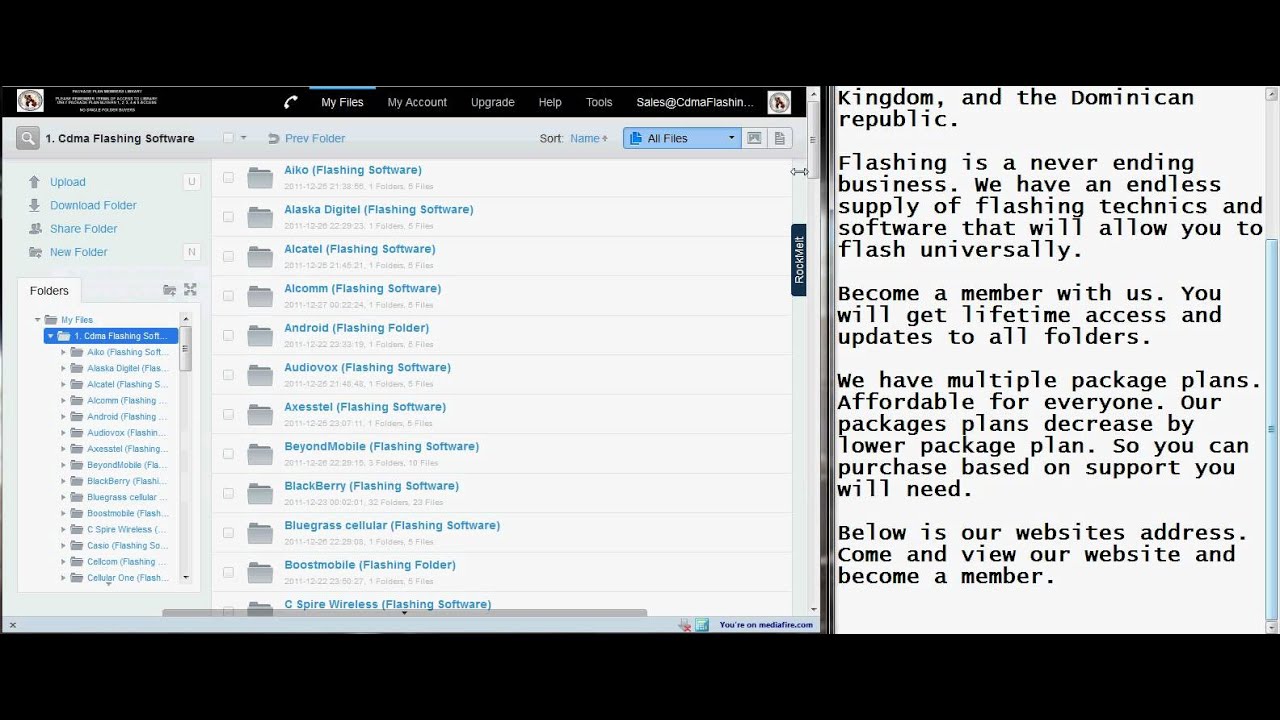Open the Upgrade menu item

coord(493,102)
